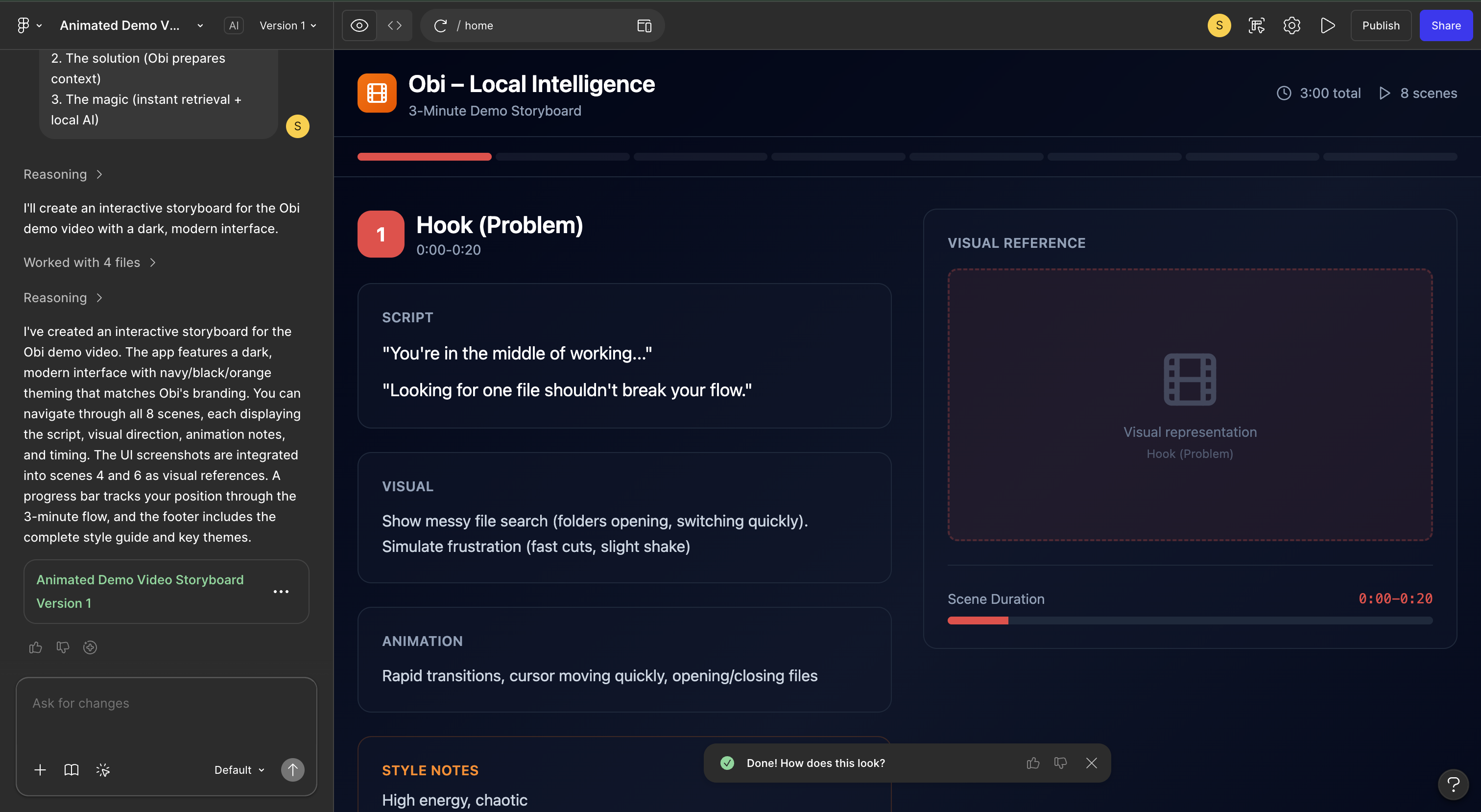Image resolution: width=1481 pixels, height=812 pixels.
Task: Switch to preview mode with eye icon
Action: [359, 25]
